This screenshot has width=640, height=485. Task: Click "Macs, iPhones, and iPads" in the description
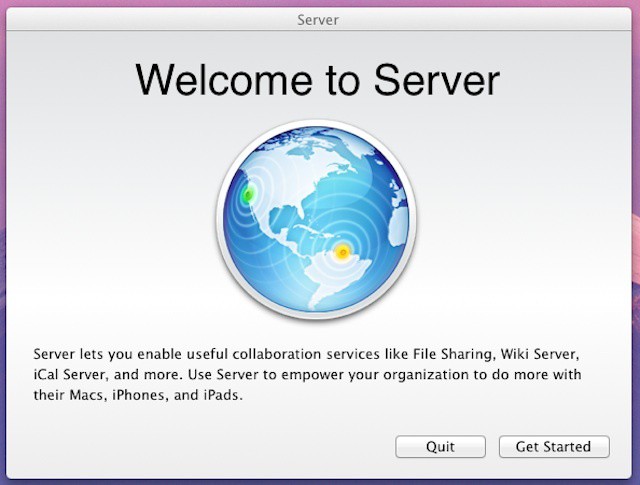(x=157, y=395)
